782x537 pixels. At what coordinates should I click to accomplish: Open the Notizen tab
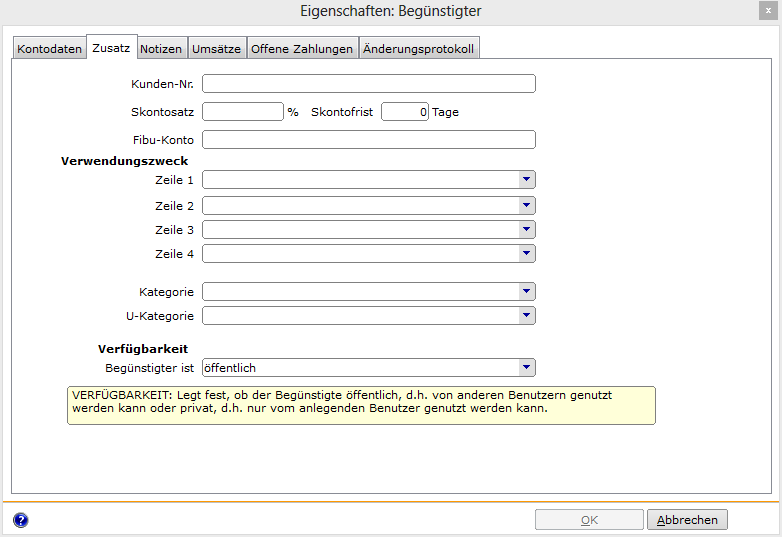click(x=161, y=49)
